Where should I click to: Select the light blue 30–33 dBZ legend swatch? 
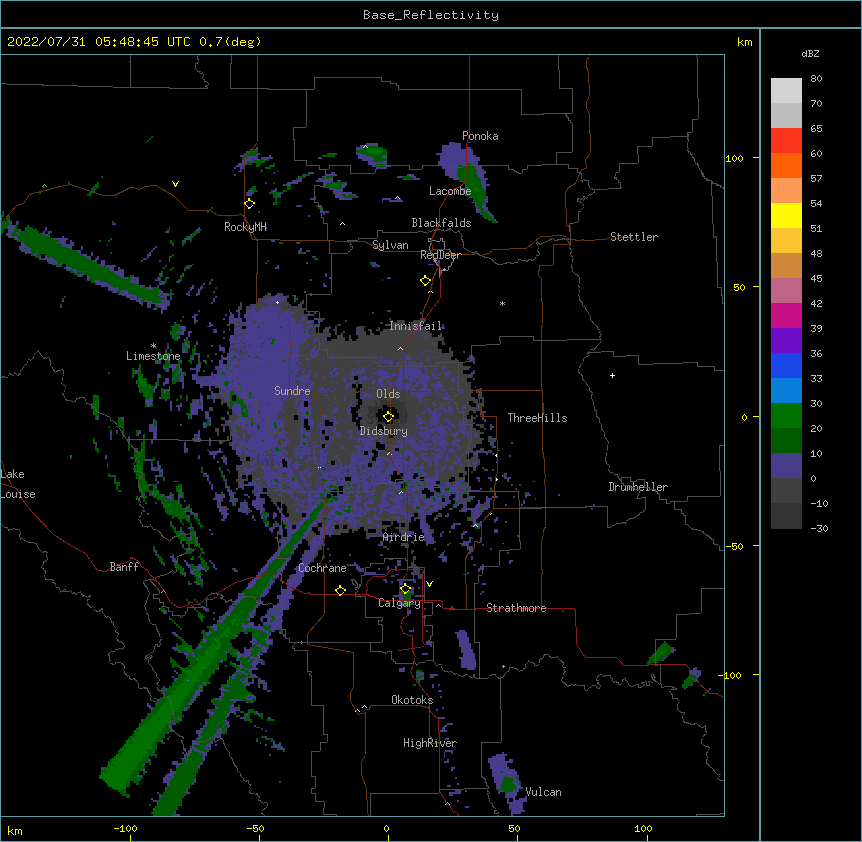click(786, 390)
